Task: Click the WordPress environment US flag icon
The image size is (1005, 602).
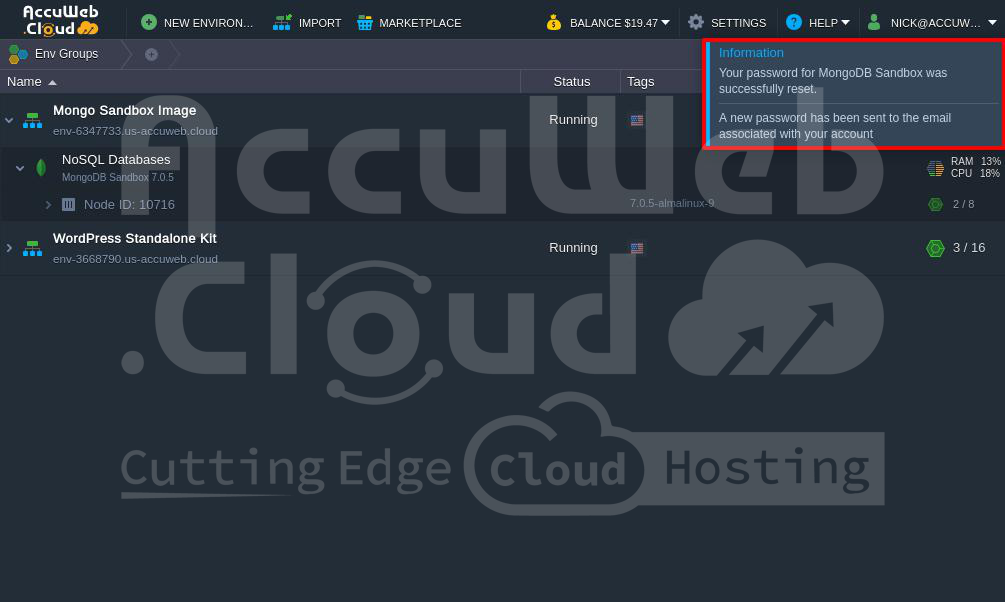Action: (x=637, y=248)
